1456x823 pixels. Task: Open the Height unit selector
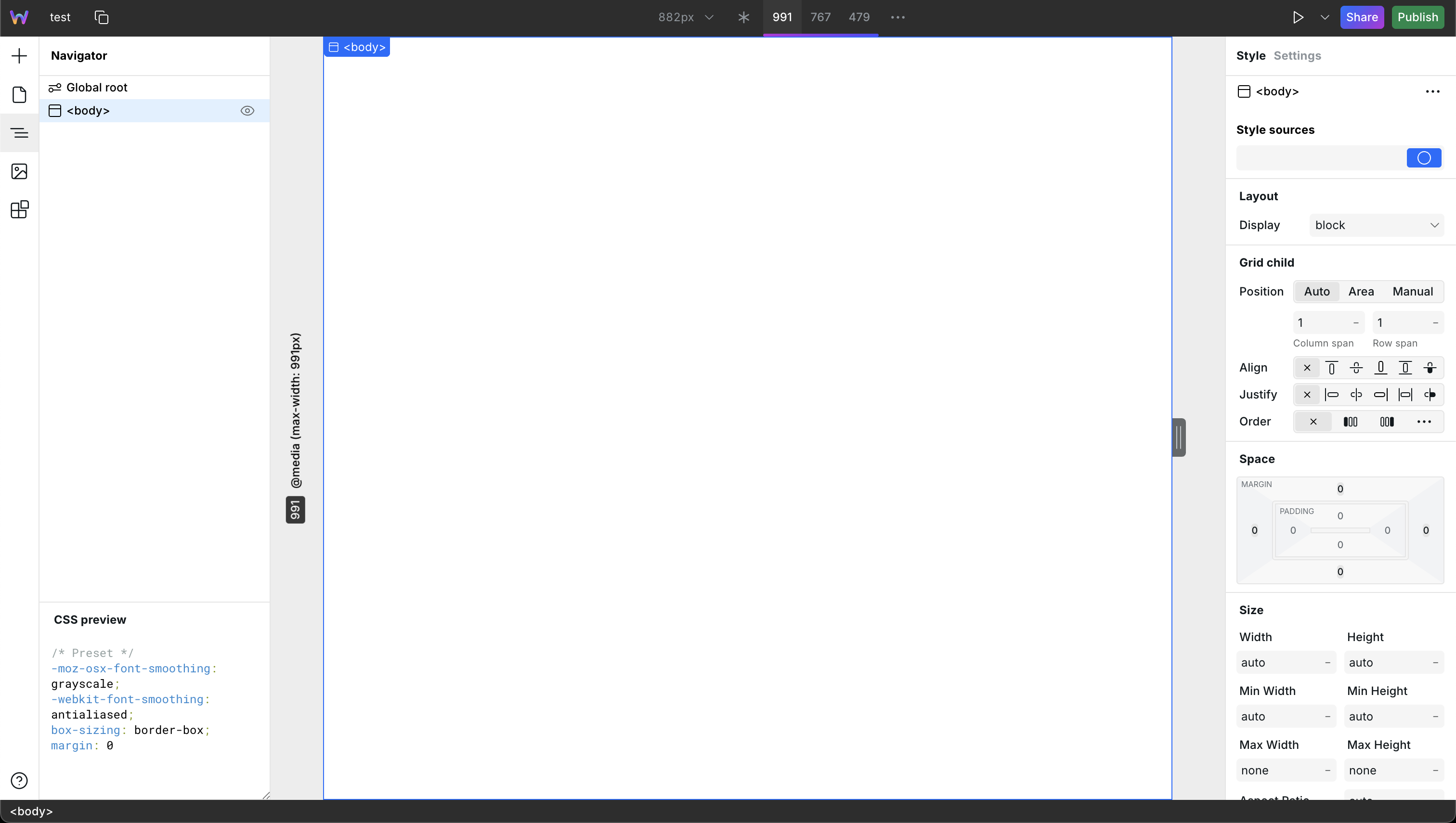click(x=1436, y=662)
